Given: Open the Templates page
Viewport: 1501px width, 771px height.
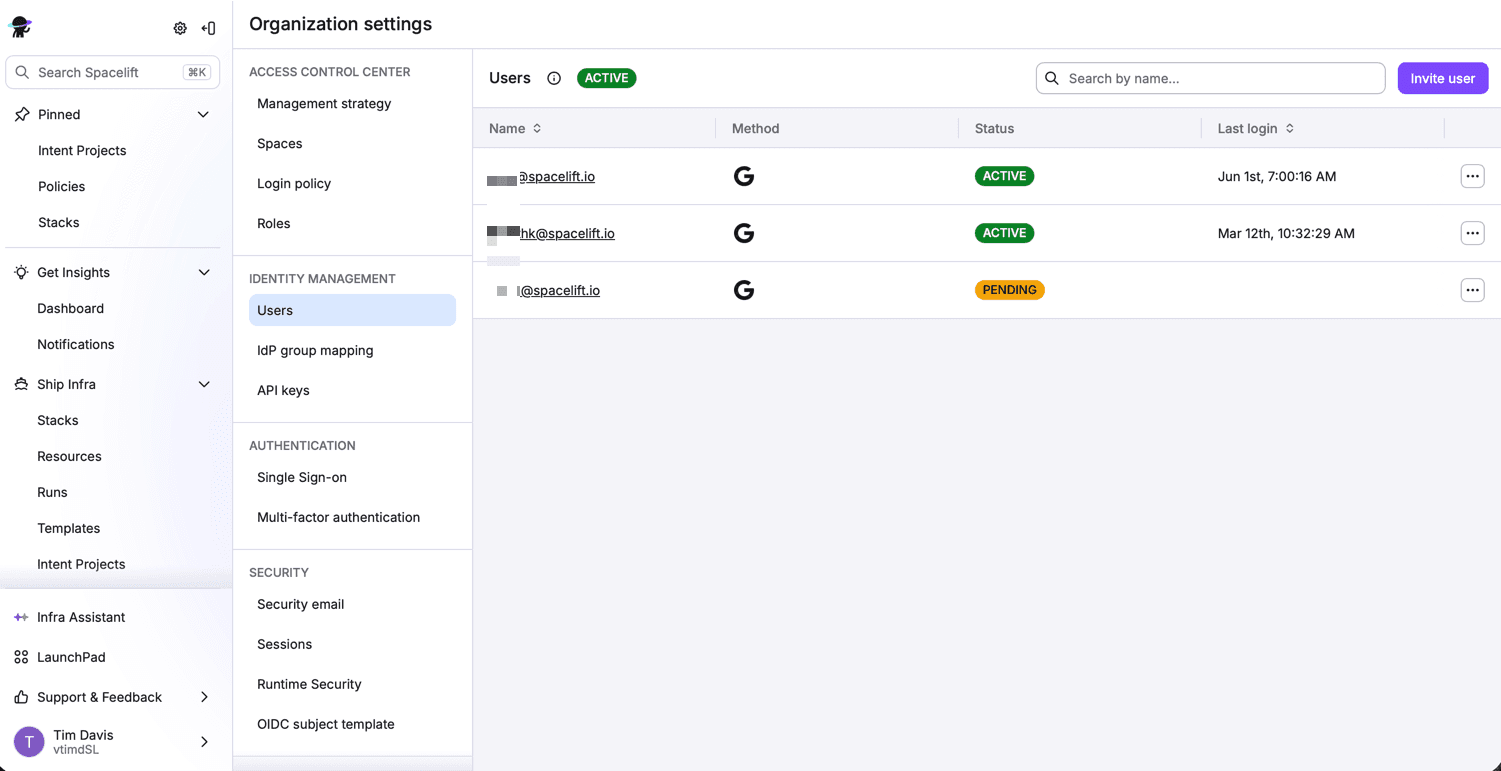Looking at the screenshot, I should click(68, 528).
